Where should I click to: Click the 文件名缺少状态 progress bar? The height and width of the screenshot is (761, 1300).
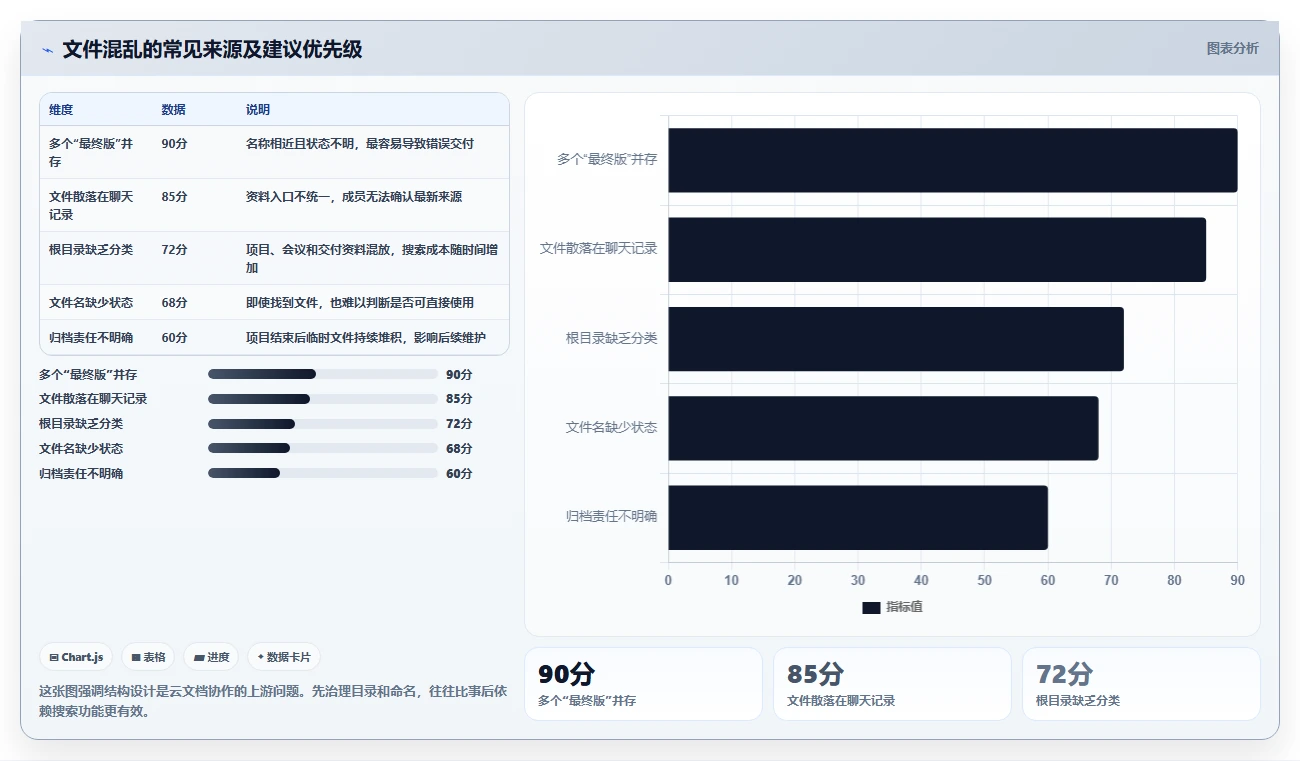(323, 449)
